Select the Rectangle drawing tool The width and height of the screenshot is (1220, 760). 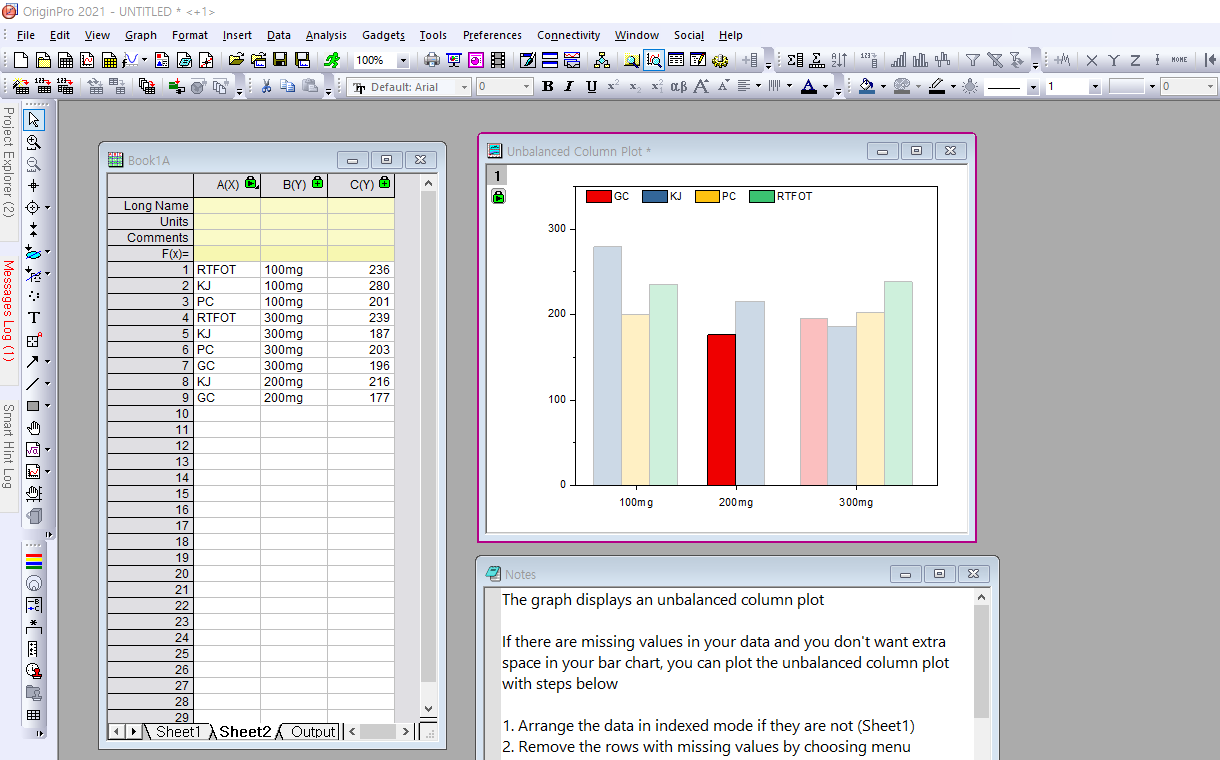(33, 406)
